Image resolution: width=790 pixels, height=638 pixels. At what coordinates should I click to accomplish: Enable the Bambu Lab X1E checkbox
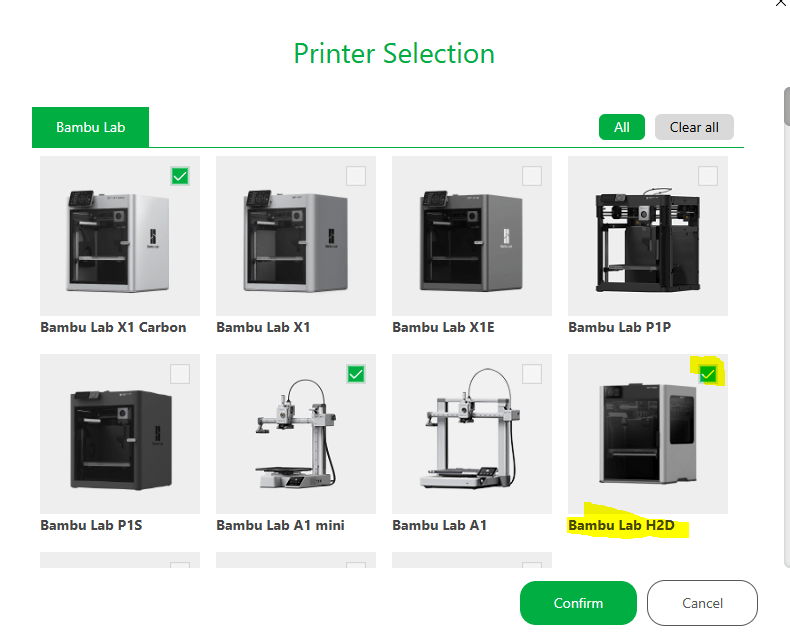coord(532,176)
